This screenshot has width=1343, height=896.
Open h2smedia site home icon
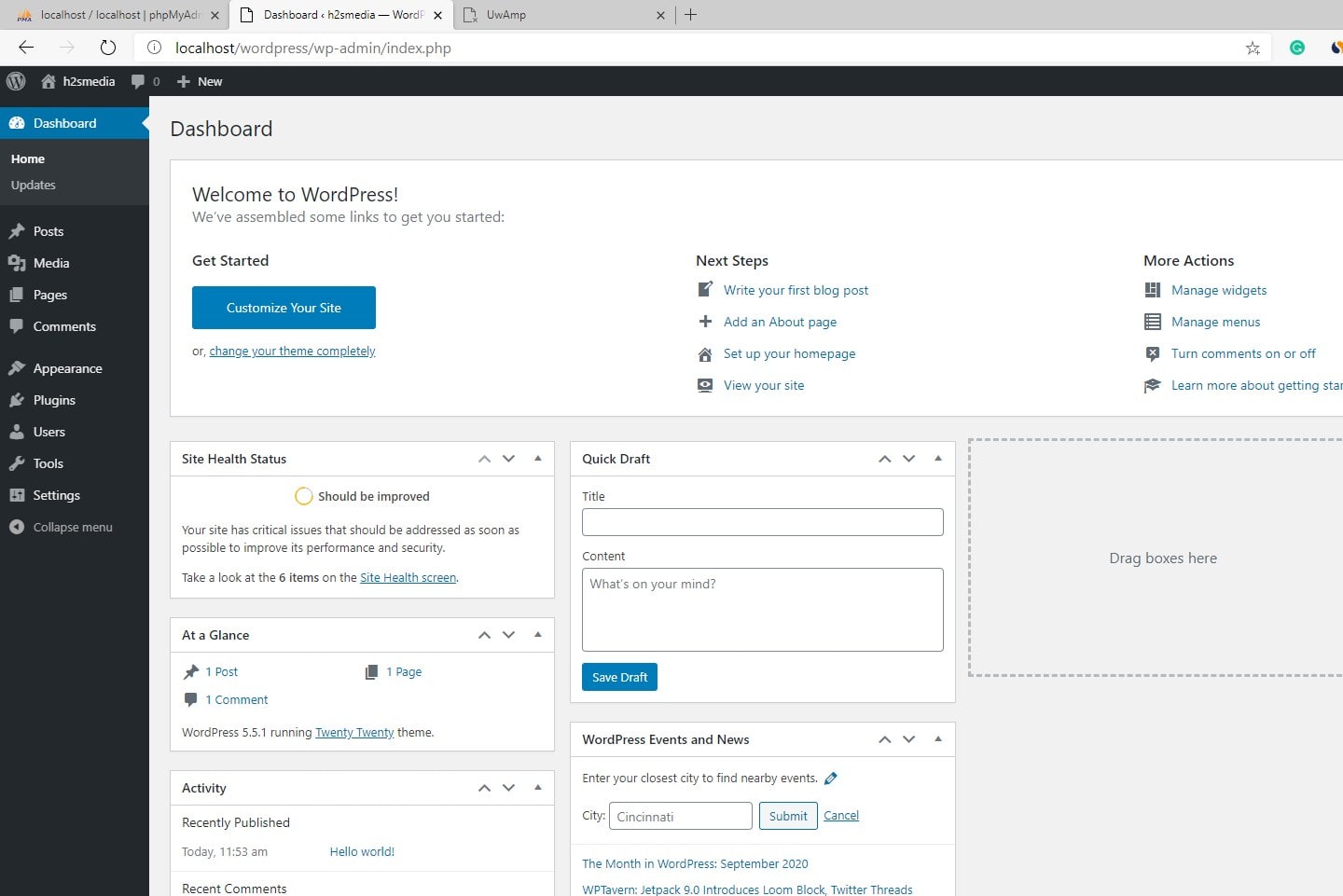click(48, 81)
